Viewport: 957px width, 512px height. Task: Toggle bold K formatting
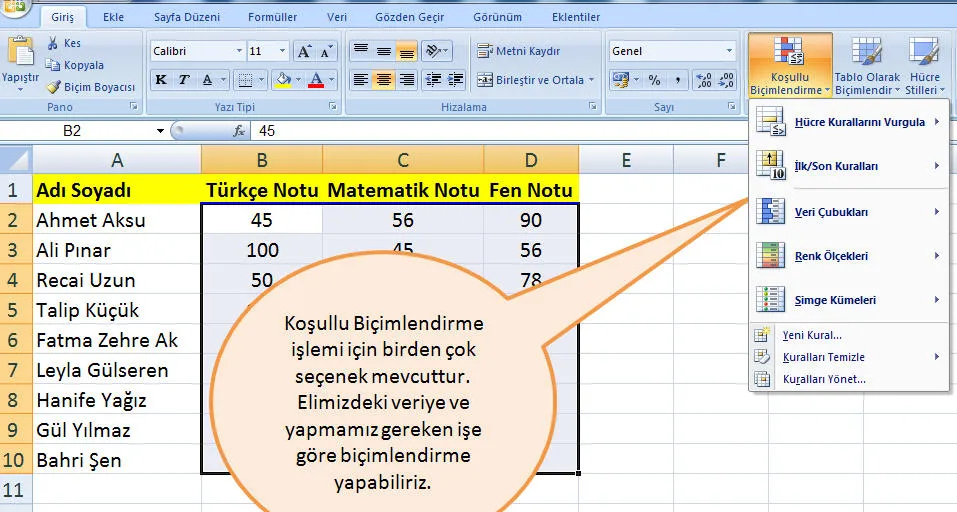161,80
